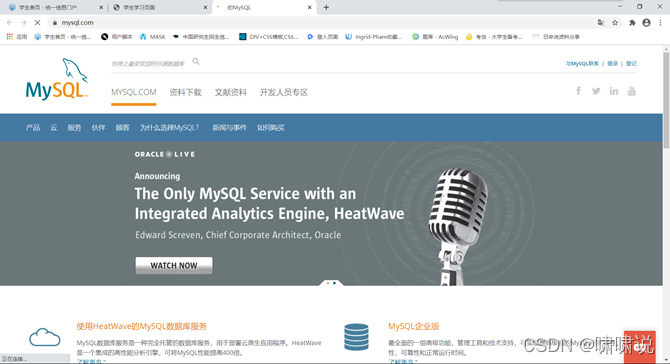Click the 登录 link
The height and width of the screenshot is (364, 670).
pyautogui.click(x=612, y=63)
